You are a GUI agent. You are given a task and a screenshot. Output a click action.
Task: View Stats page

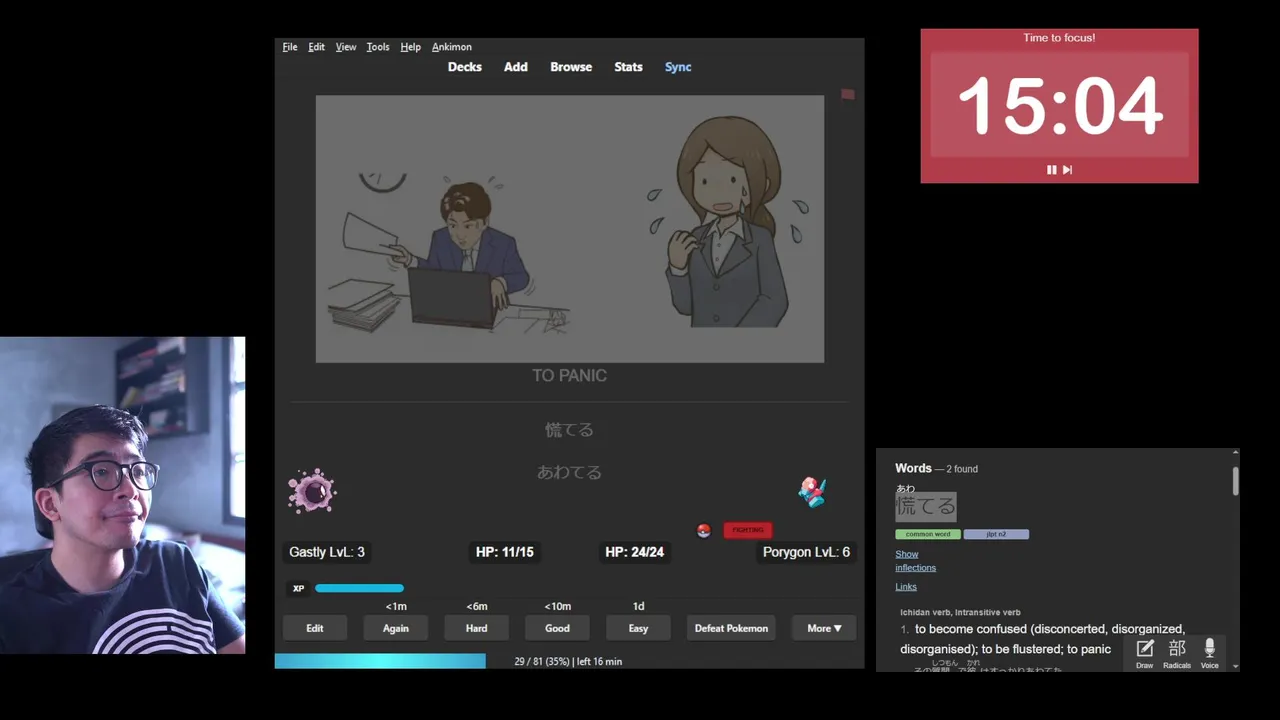[628, 67]
